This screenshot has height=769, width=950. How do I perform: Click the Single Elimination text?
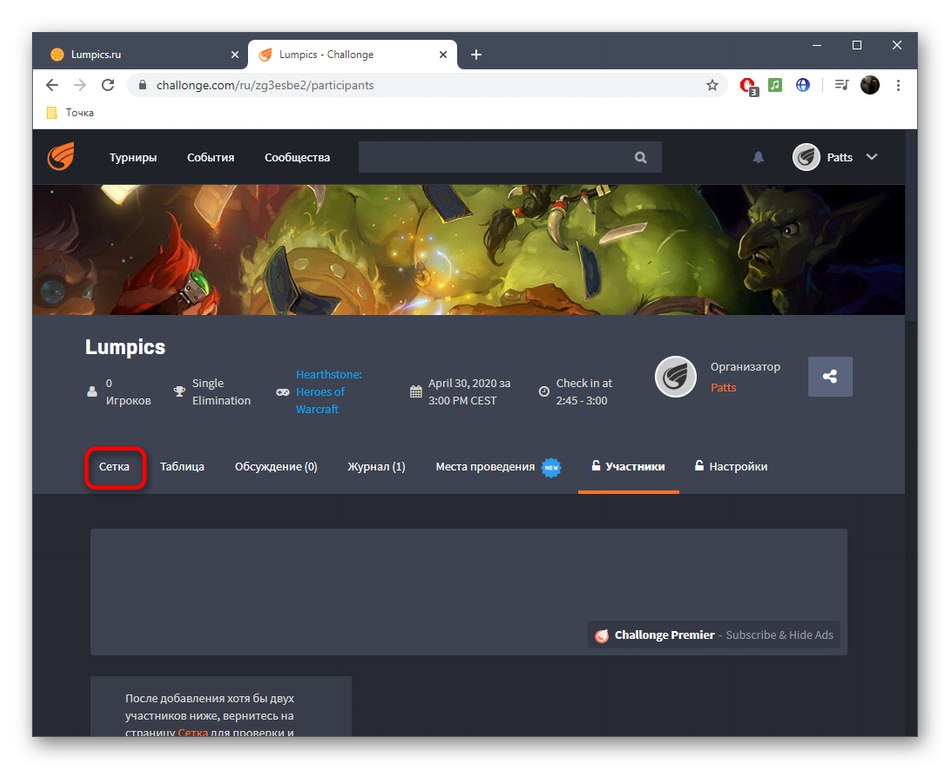pos(221,392)
